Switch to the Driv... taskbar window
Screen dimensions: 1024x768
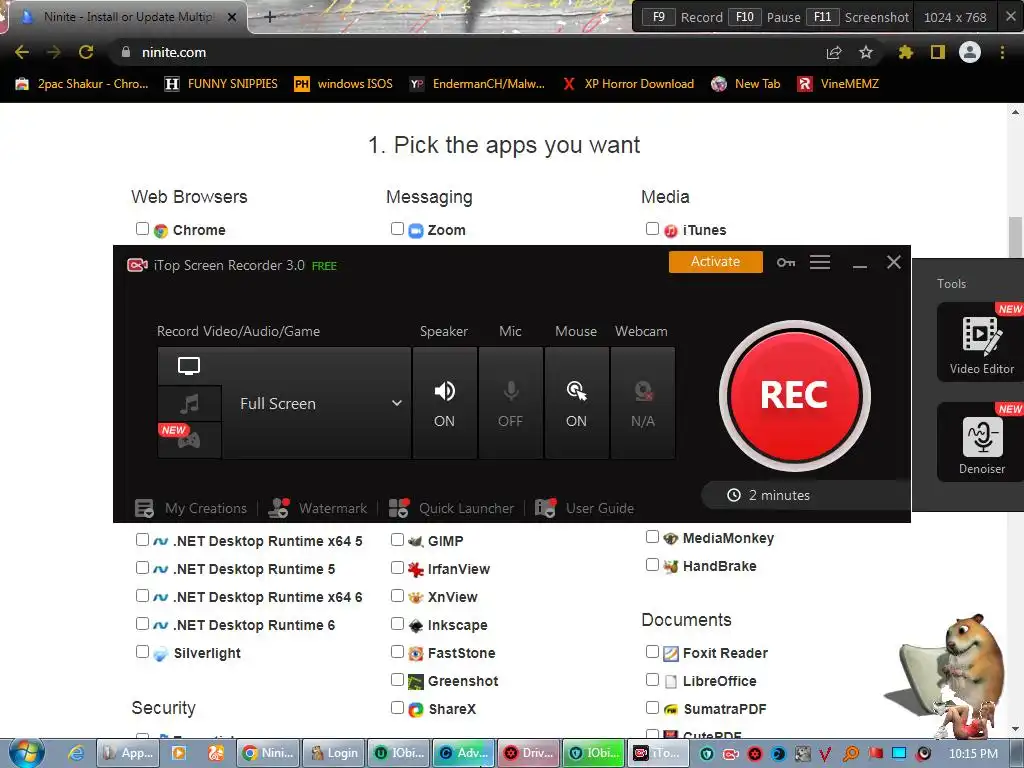(x=529, y=753)
